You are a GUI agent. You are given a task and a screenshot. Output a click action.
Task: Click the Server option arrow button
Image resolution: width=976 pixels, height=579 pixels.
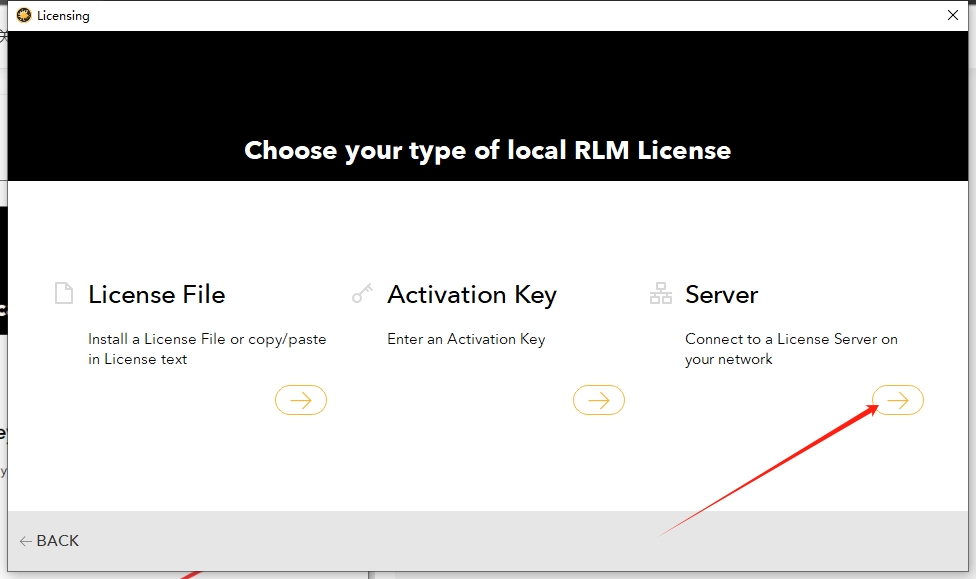click(x=897, y=400)
